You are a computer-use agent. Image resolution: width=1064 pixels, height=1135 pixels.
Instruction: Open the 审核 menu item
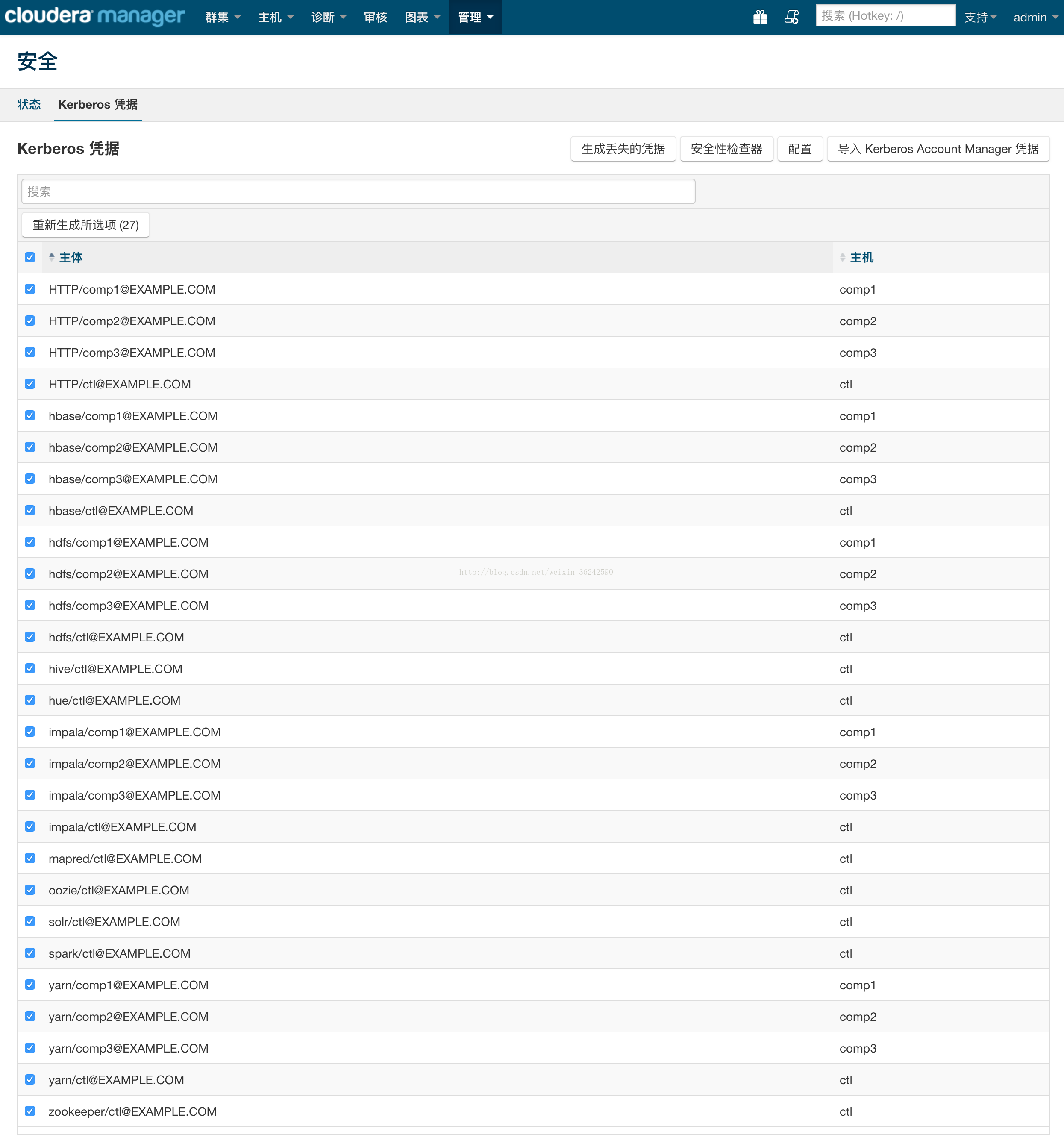[375, 17]
